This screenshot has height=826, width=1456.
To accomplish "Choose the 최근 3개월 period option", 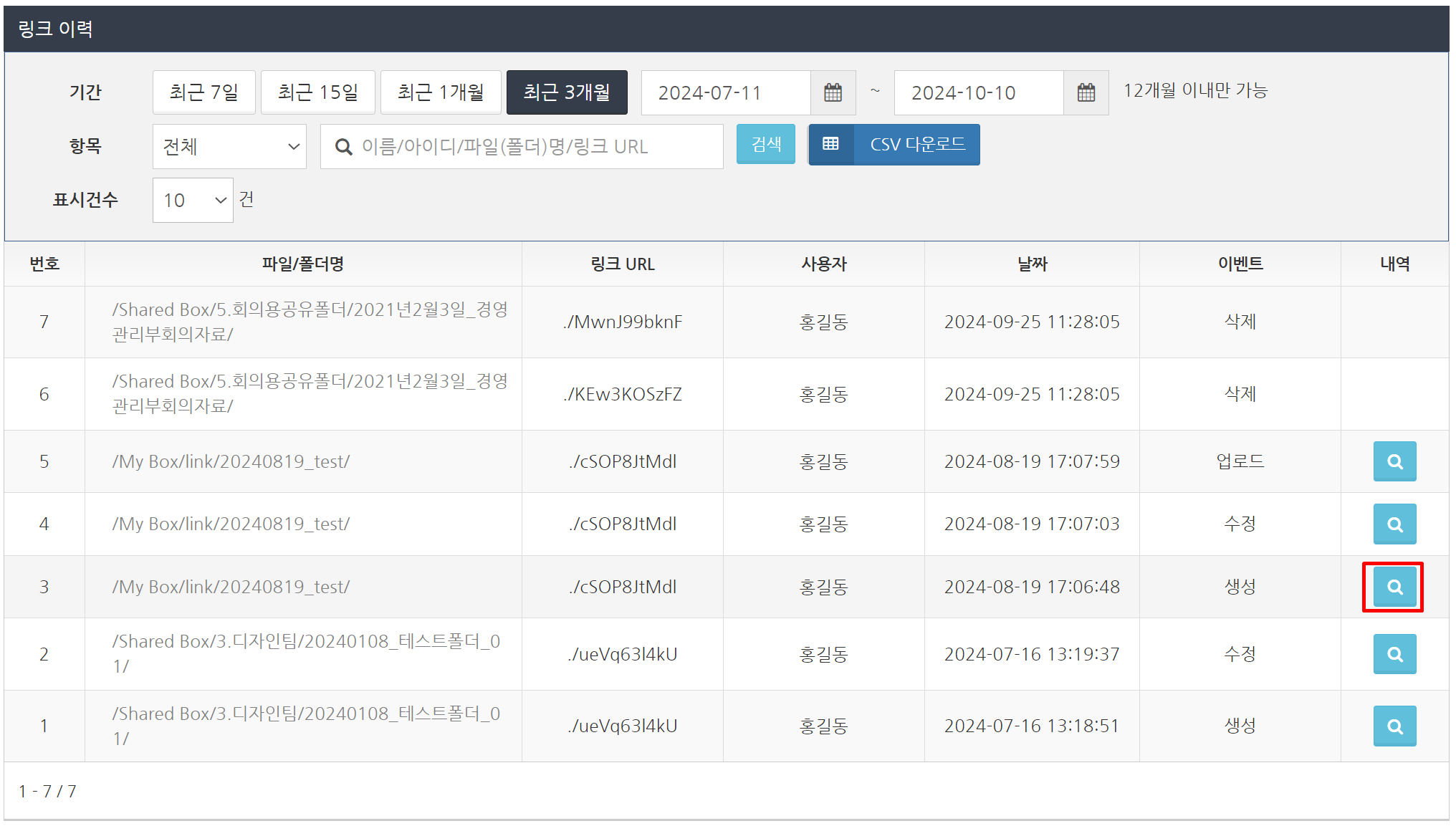I will click(566, 92).
